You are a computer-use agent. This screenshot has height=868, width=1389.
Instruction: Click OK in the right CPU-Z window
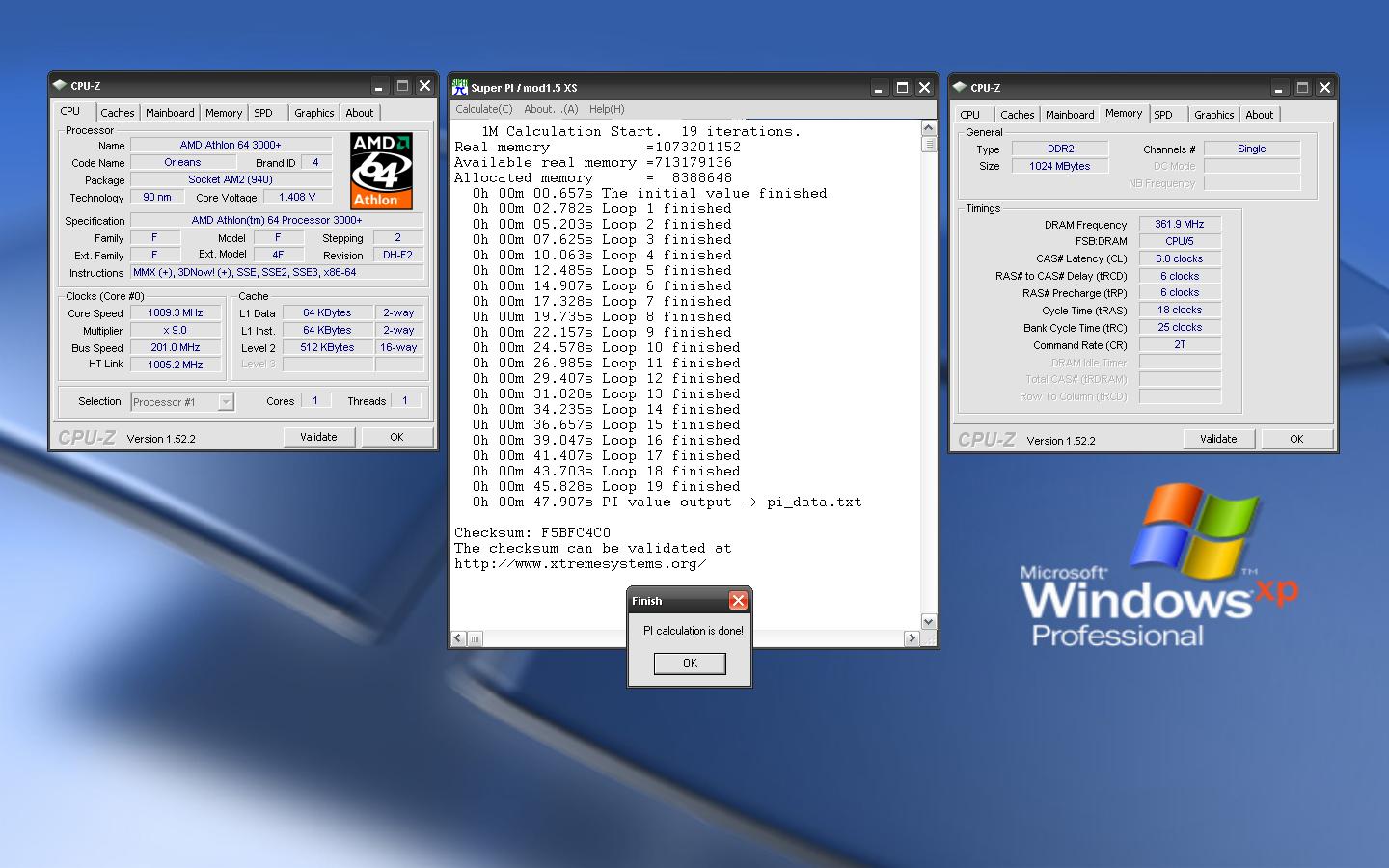click(1296, 439)
